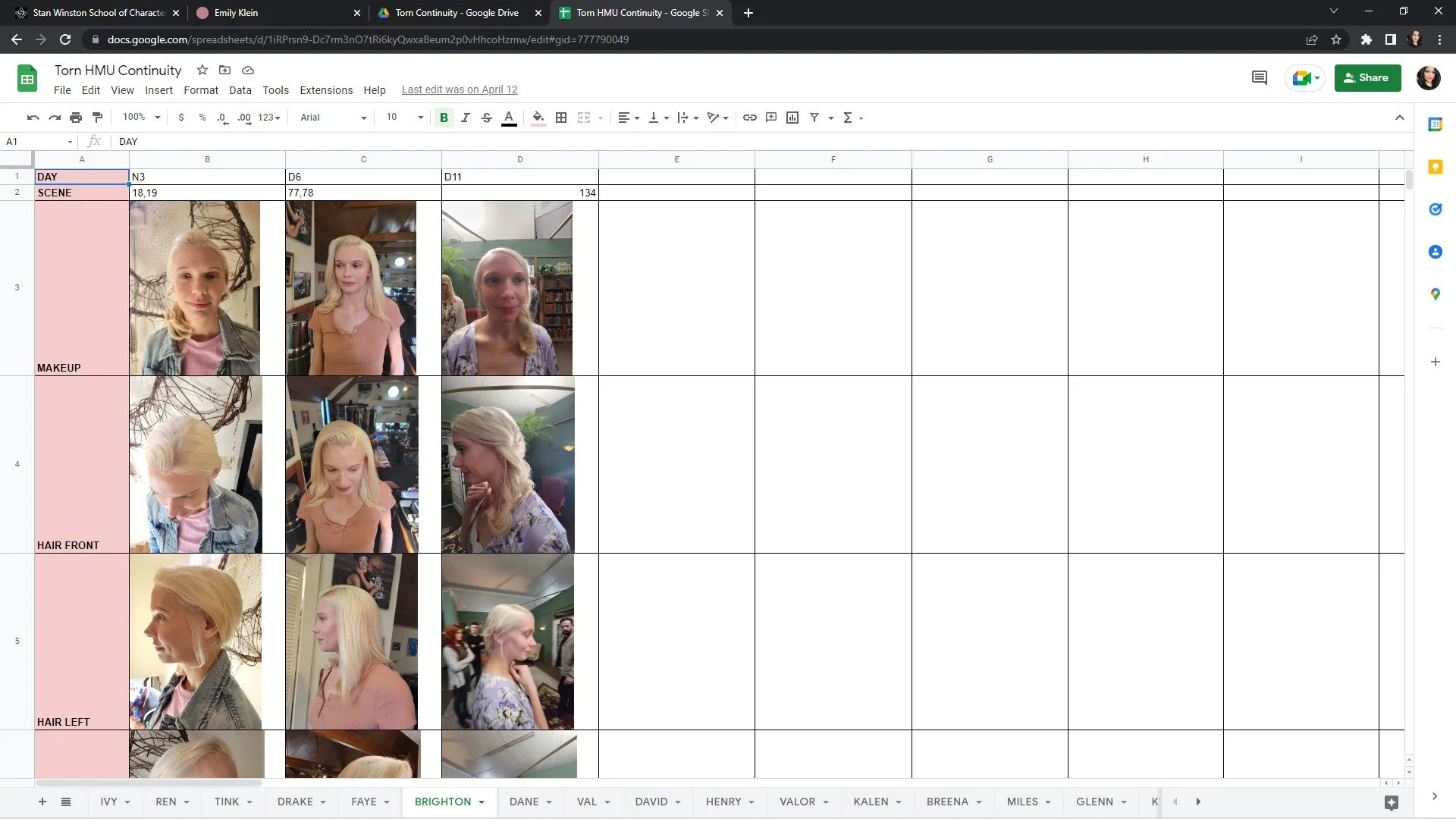Expand the BRIGHTON sheet tab menu arrow
The height and width of the screenshot is (819, 1456).
482,802
